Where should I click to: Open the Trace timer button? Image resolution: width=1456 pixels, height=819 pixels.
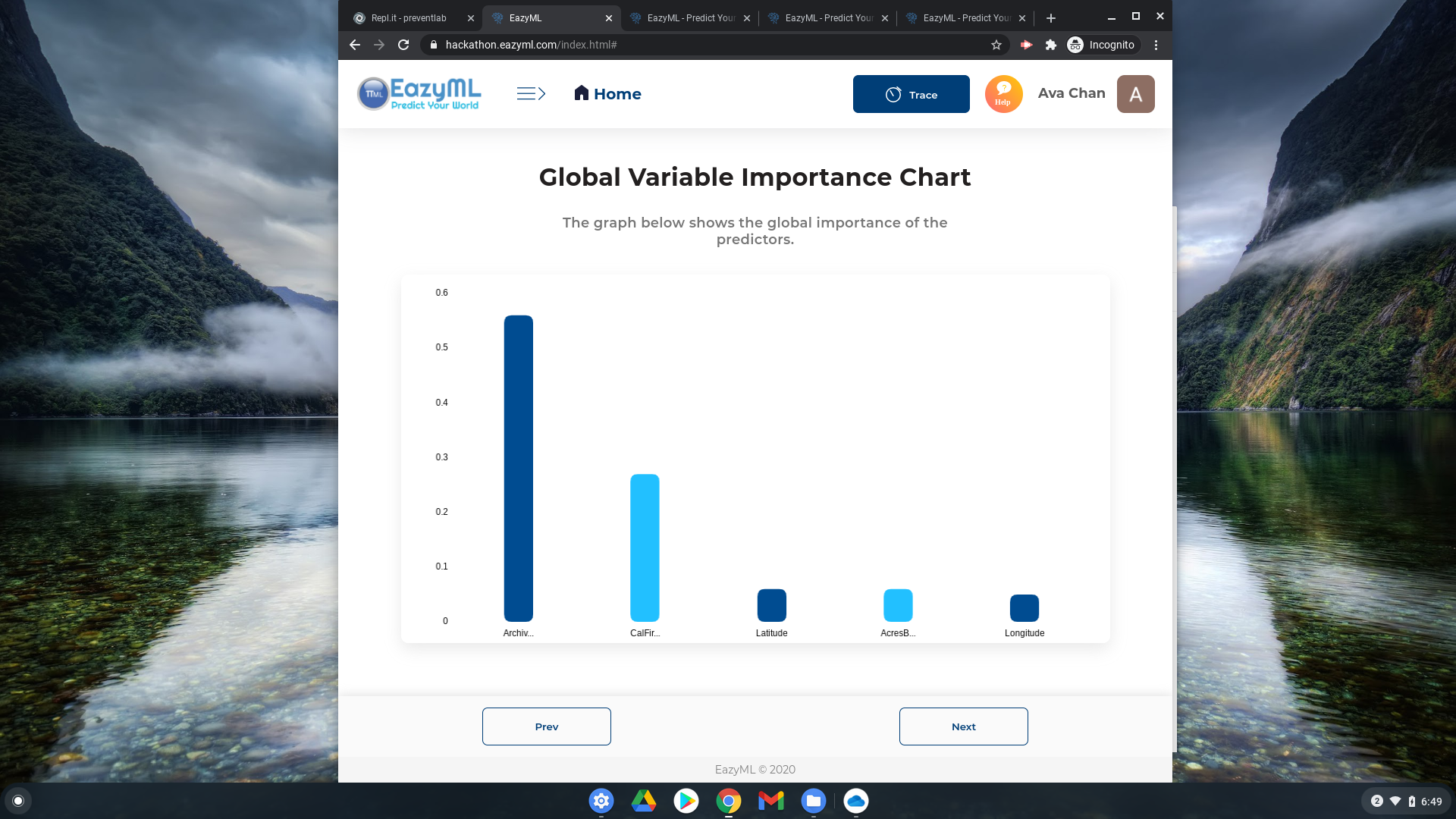(x=911, y=94)
